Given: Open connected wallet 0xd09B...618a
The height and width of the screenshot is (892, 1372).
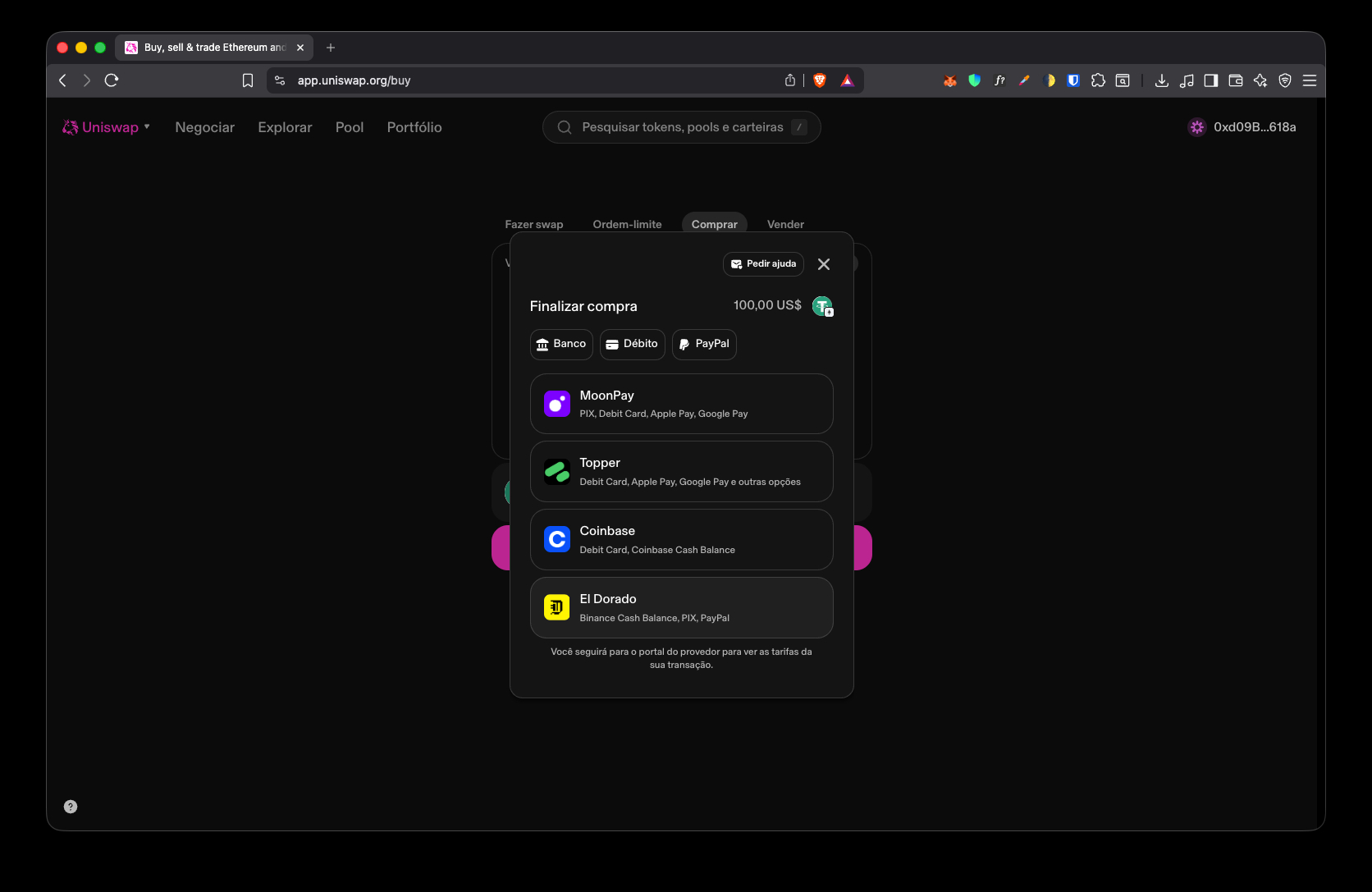Looking at the screenshot, I should 1242,127.
